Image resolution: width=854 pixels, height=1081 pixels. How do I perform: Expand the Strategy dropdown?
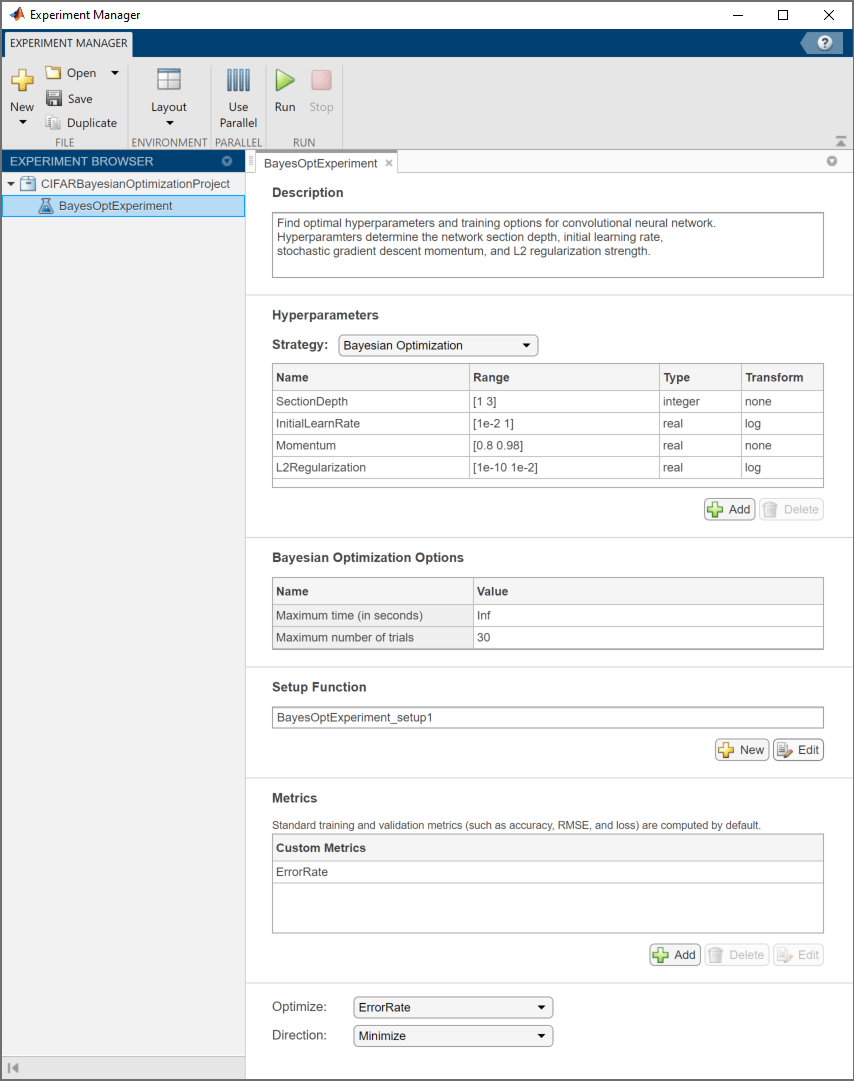point(438,345)
